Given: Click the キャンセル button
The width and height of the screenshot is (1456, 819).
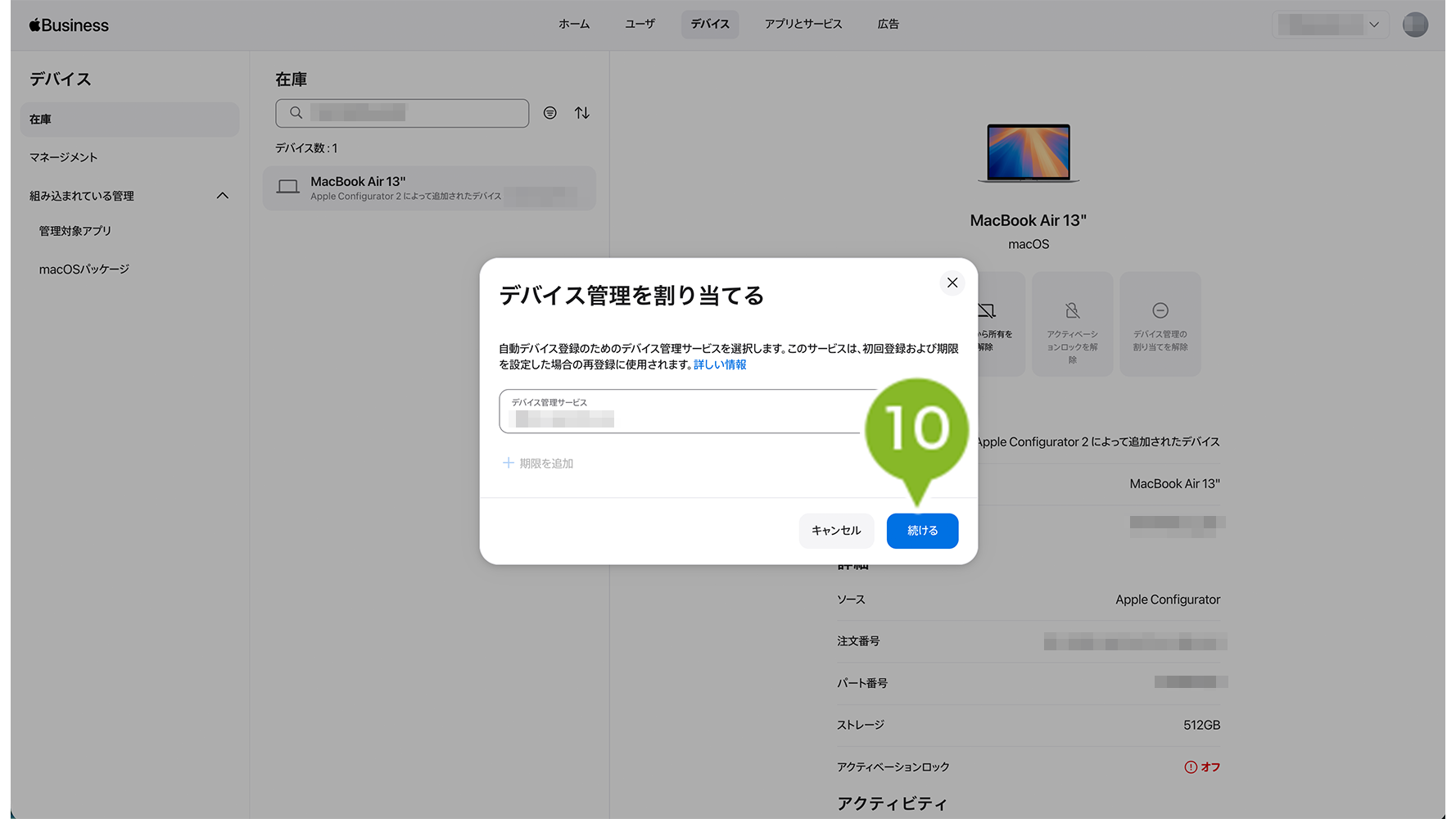Looking at the screenshot, I should (x=835, y=531).
